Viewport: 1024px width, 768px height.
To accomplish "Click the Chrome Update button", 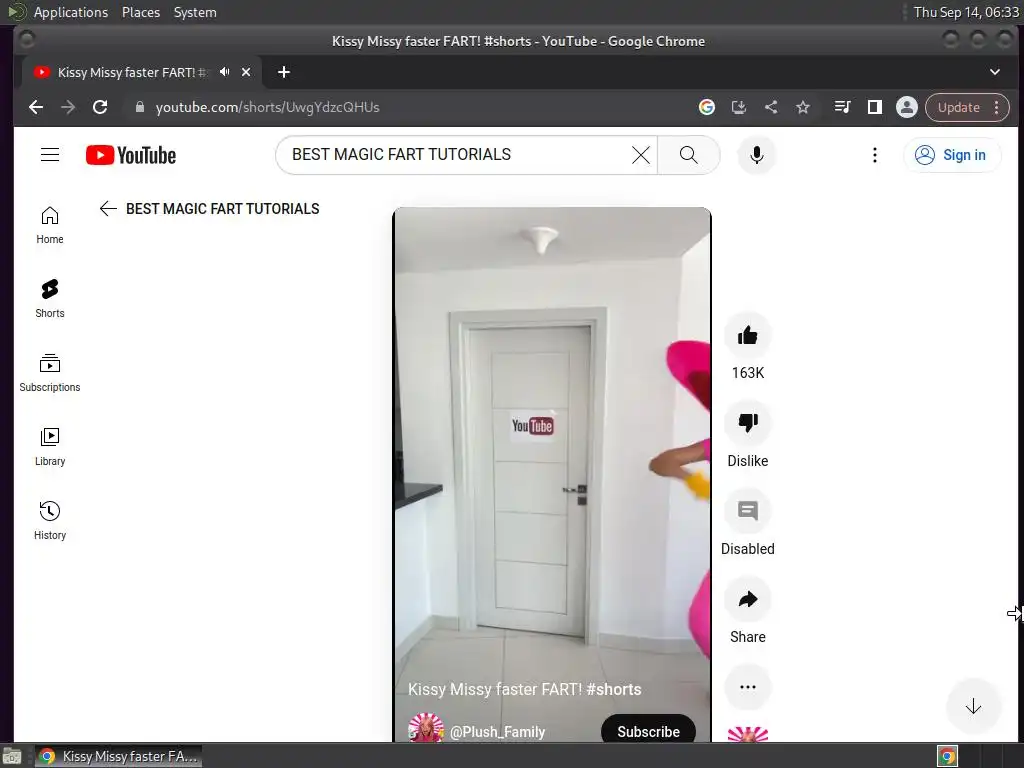I will tap(959, 107).
